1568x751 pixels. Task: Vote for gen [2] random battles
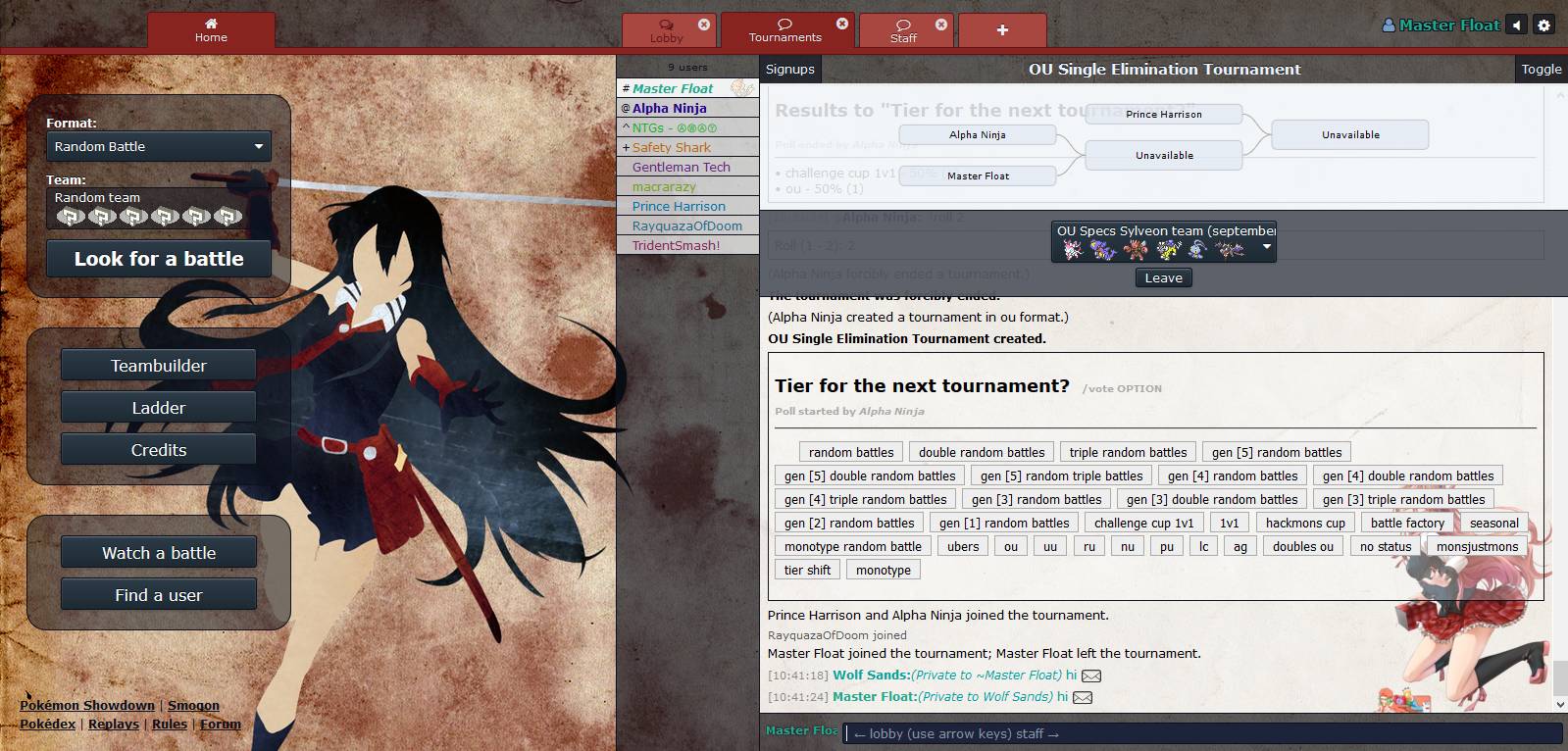(x=849, y=523)
